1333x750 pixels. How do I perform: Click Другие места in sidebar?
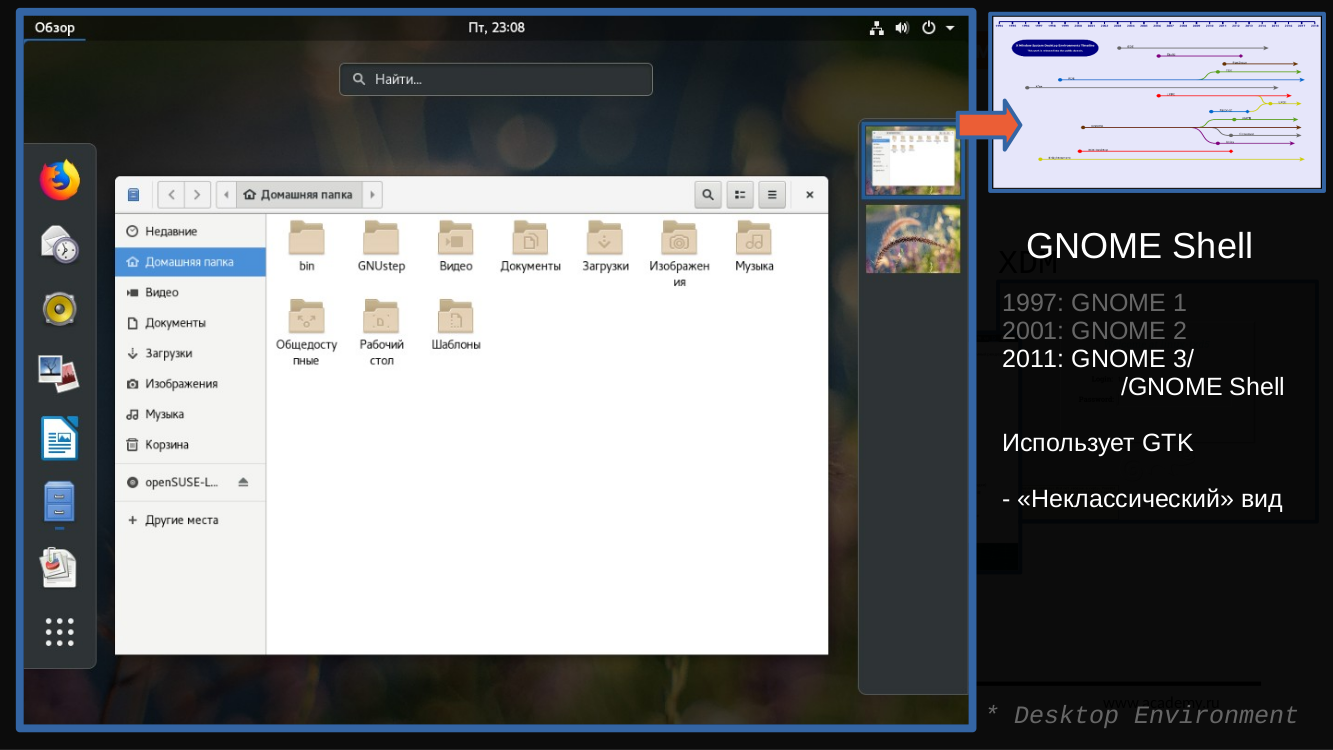pyautogui.click(x=190, y=520)
